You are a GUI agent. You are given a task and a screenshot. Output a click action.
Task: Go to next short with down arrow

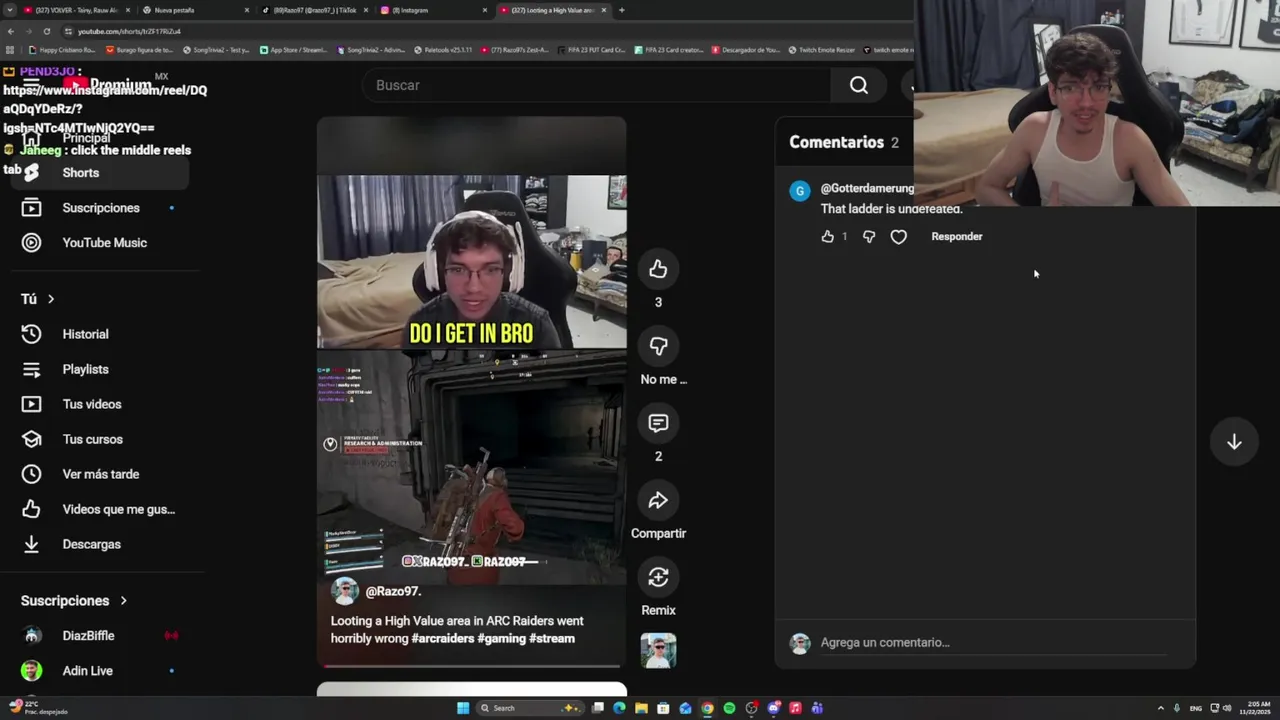pos(1234,442)
